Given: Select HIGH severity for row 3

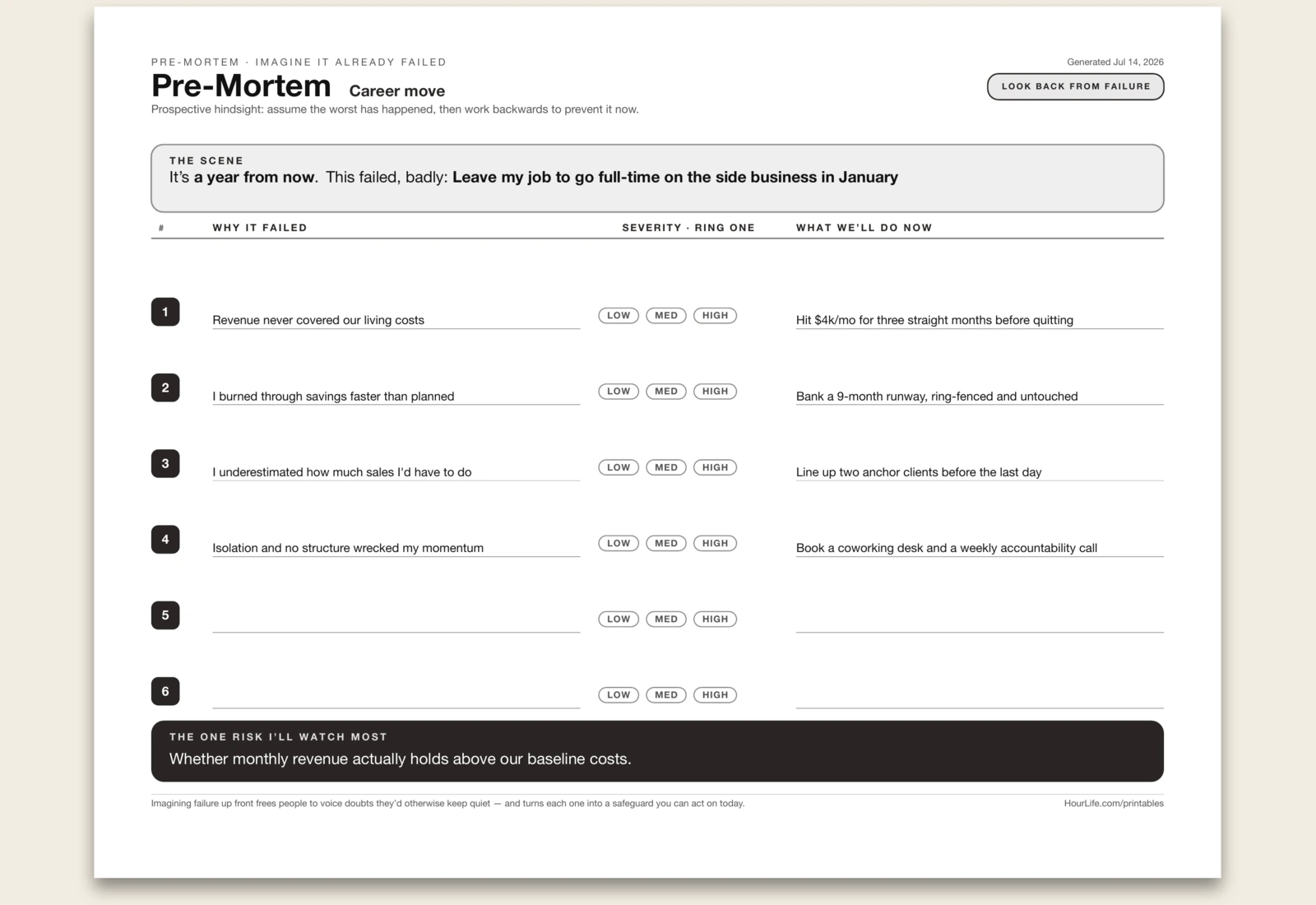Looking at the screenshot, I should (715, 467).
